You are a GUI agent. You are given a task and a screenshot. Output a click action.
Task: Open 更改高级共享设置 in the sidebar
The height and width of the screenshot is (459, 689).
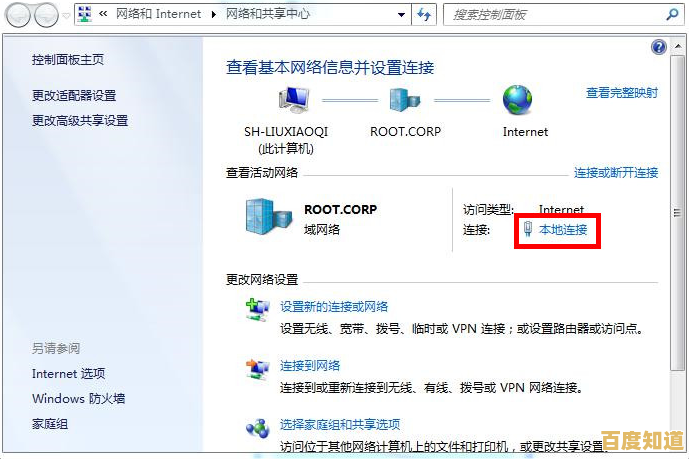click(80, 120)
